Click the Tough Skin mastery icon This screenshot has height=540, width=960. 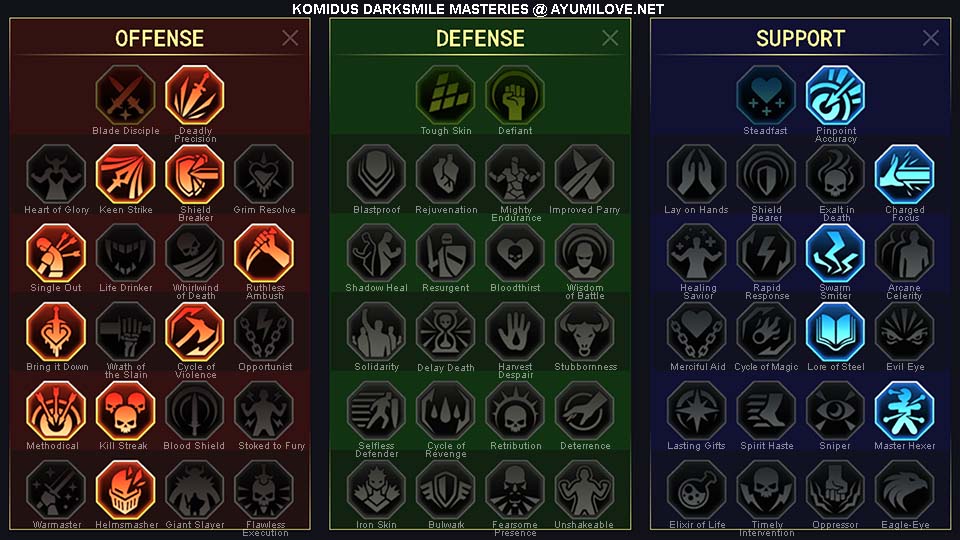pos(446,95)
